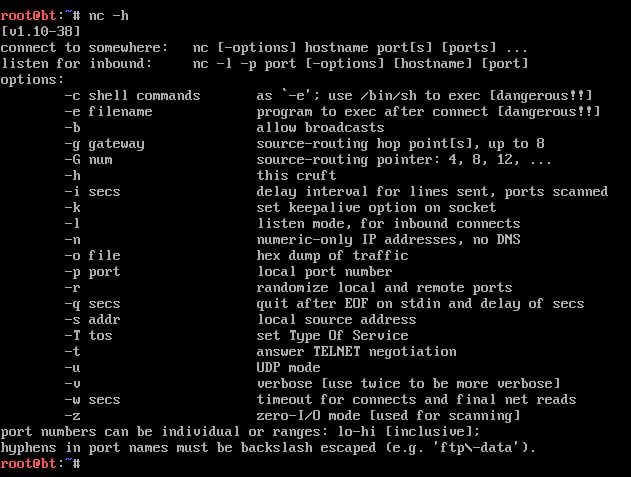Click 'UDP mode' description text

[288, 368]
